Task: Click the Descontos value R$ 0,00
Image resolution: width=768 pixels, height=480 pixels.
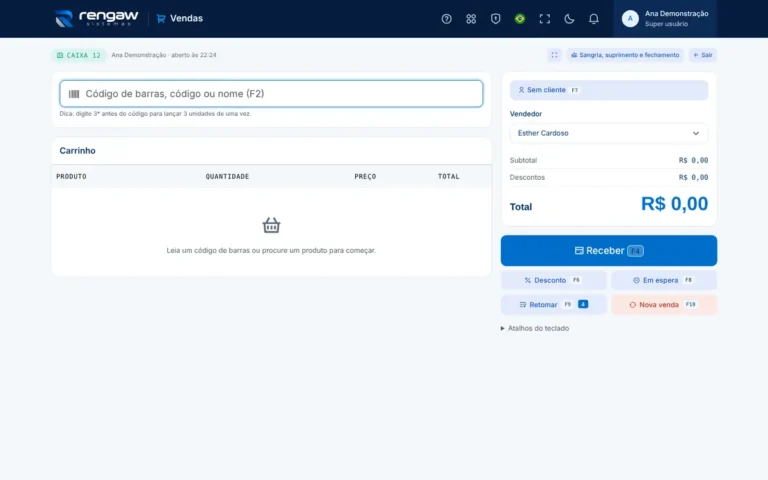Action: 693,177
